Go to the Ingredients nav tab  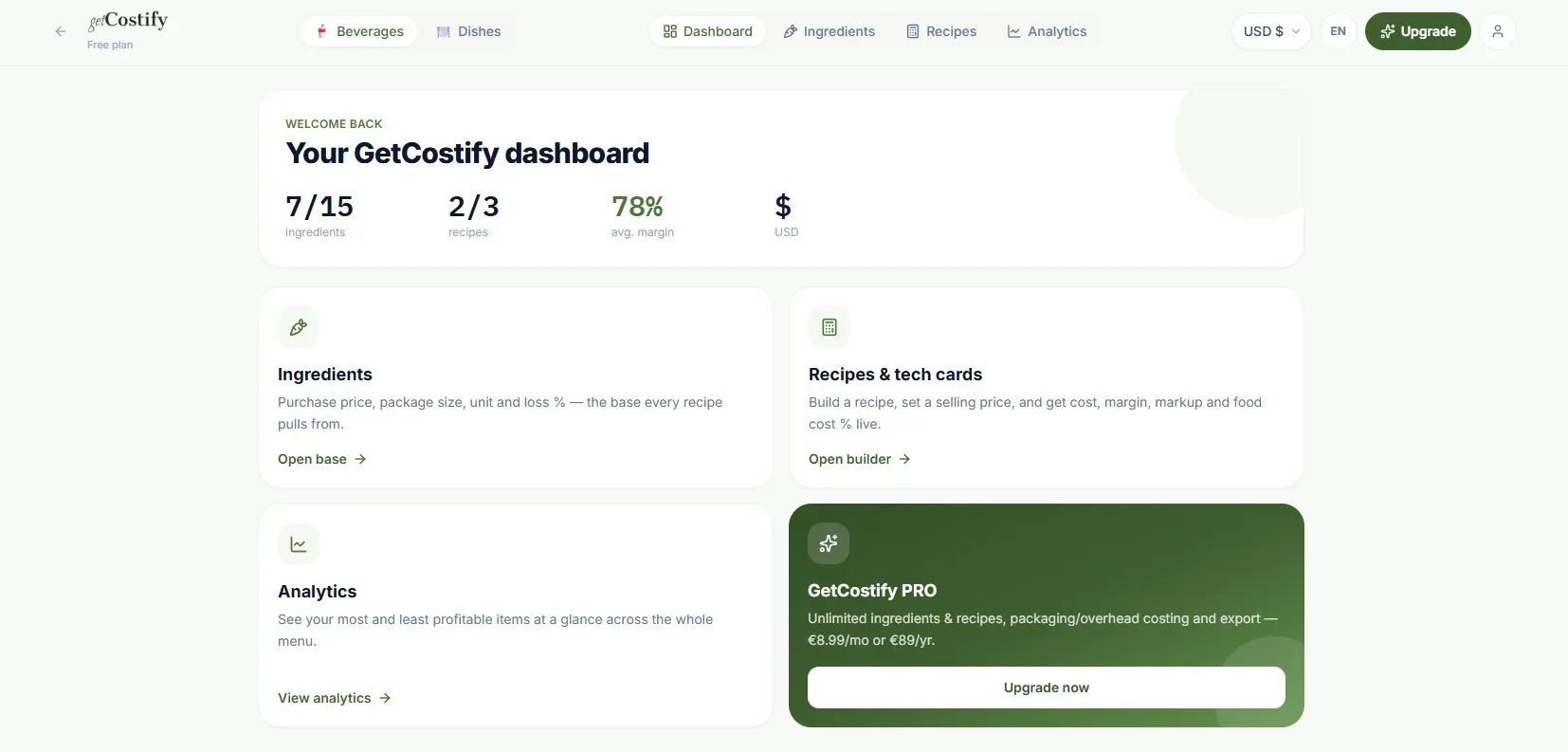(830, 31)
